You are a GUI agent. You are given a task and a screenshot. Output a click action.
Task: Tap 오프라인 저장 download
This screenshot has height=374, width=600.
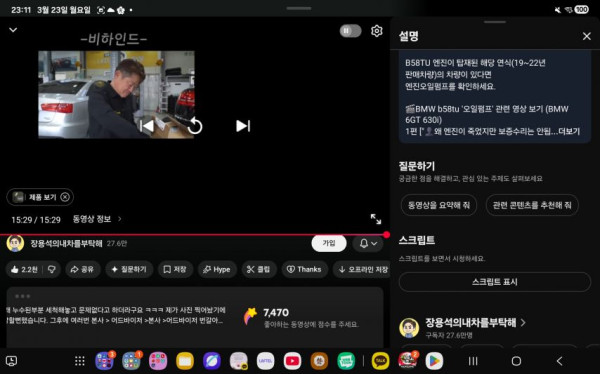point(363,269)
